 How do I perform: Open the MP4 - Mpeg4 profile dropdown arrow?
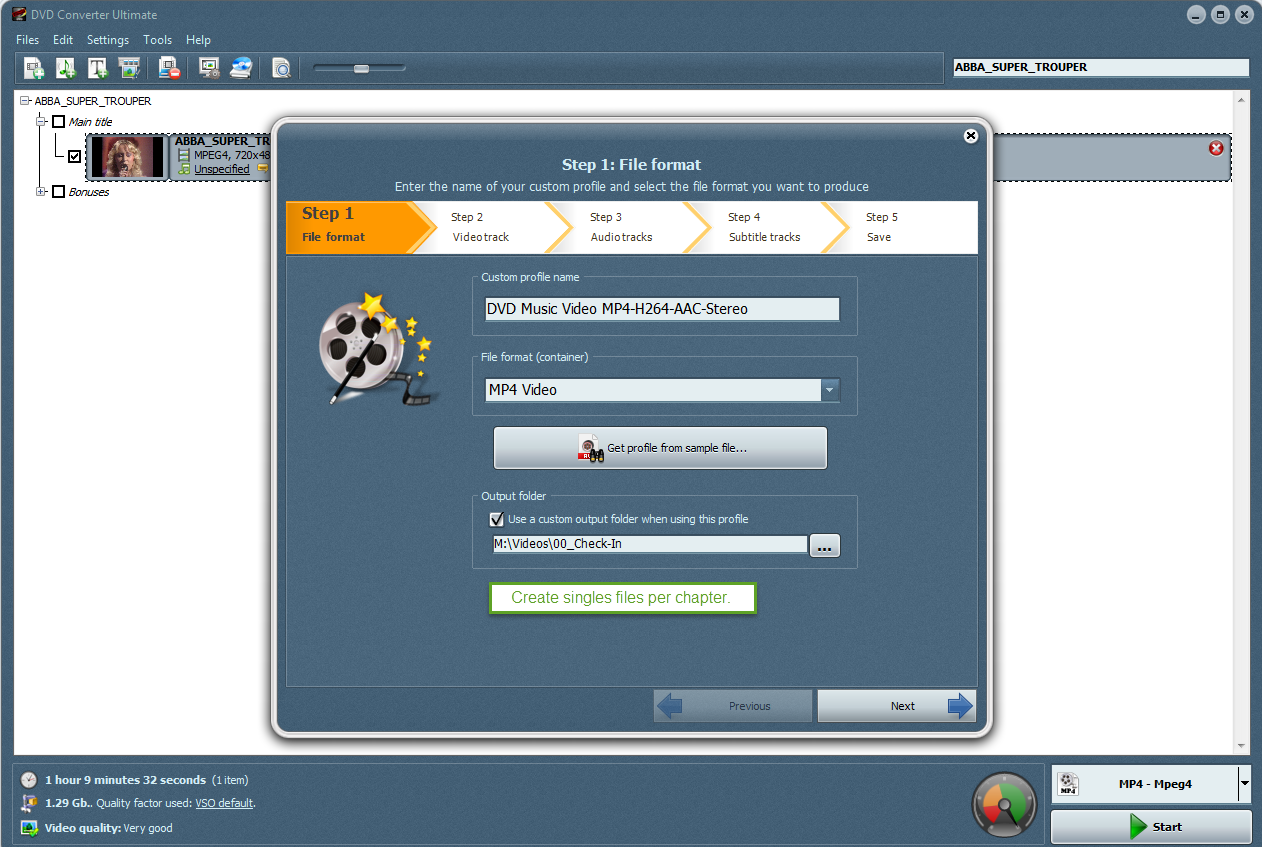click(x=1244, y=784)
